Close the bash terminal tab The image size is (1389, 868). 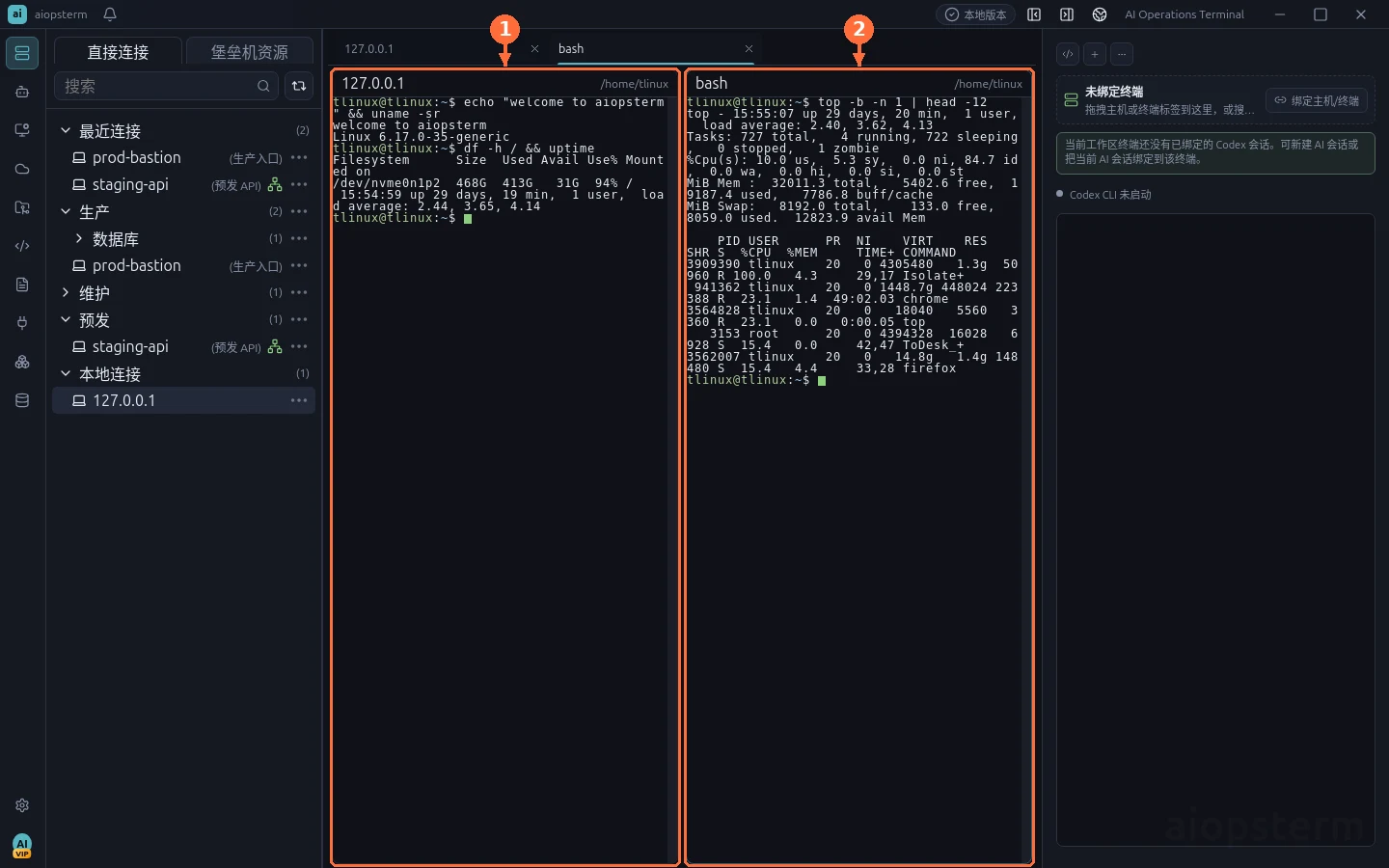tap(749, 48)
